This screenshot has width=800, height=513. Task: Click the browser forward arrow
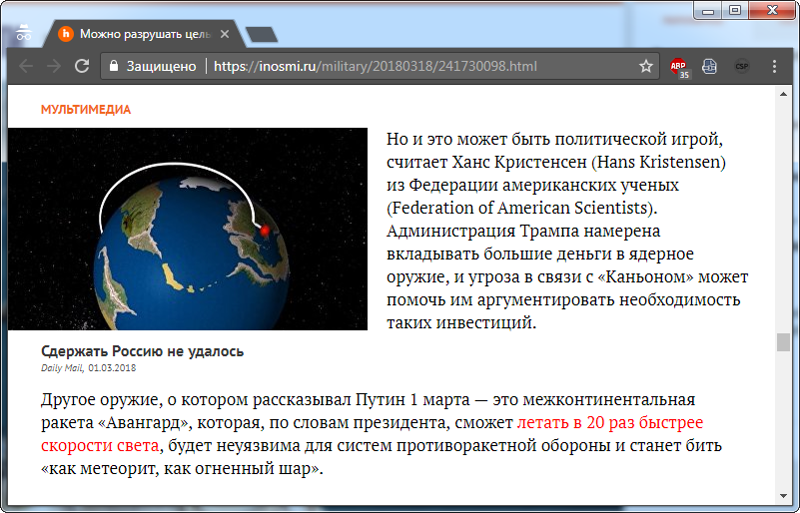point(54,67)
